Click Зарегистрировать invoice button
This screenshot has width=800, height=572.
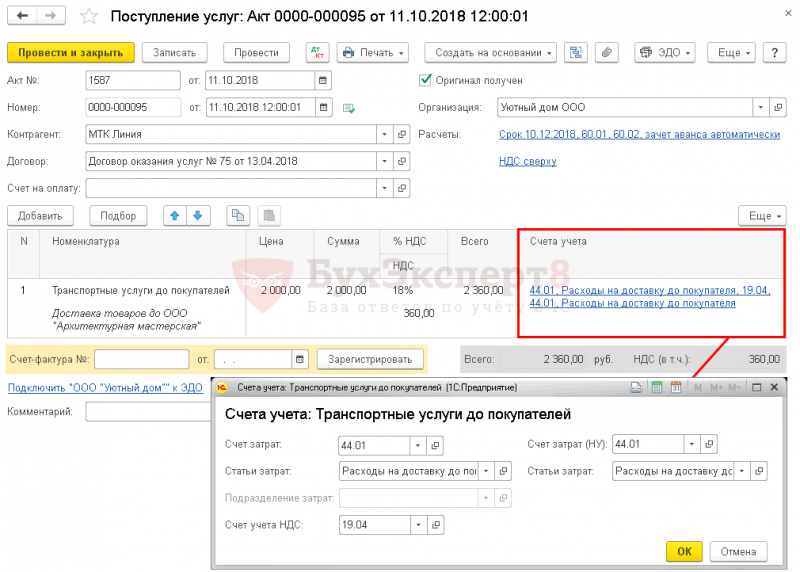tap(370, 359)
